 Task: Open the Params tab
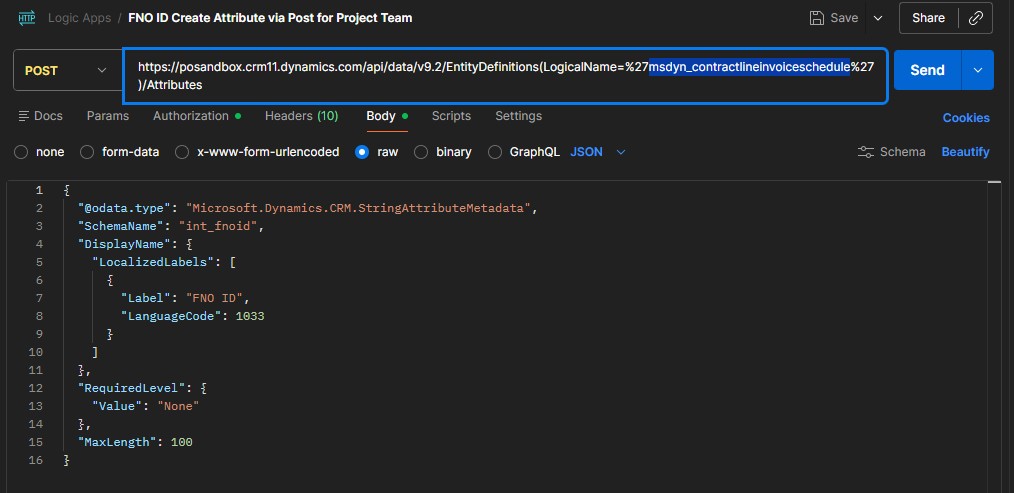click(x=108, y=116)
